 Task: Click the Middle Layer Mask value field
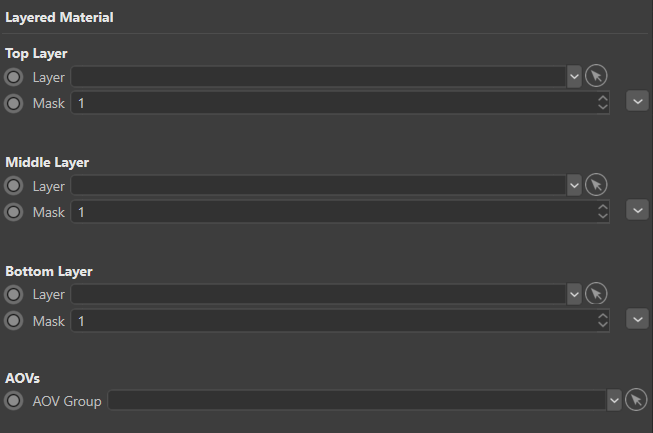tap(330, 212)
